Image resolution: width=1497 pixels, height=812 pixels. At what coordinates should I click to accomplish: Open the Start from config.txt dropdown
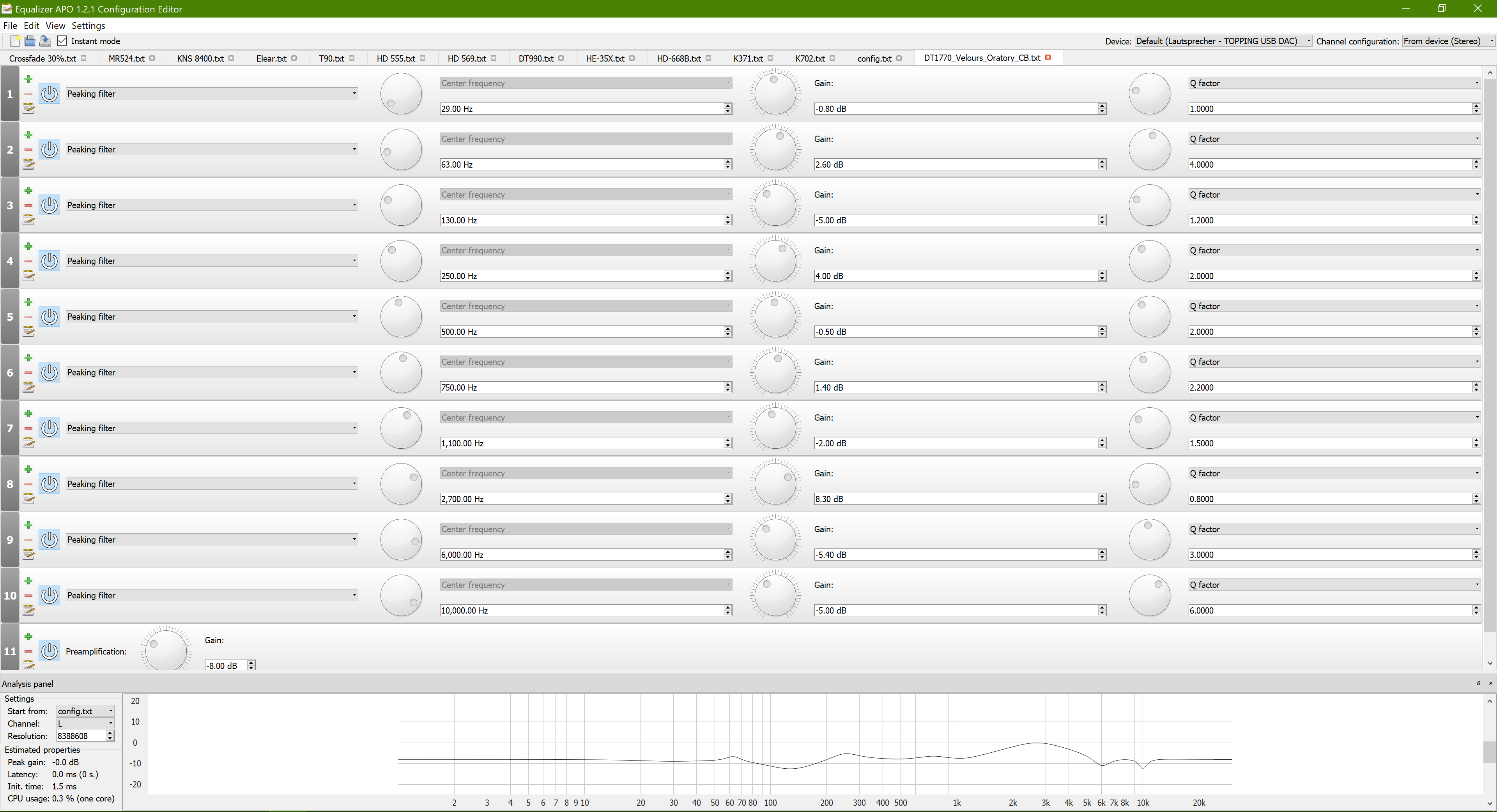pyautogui.click(x=85, y=711)
